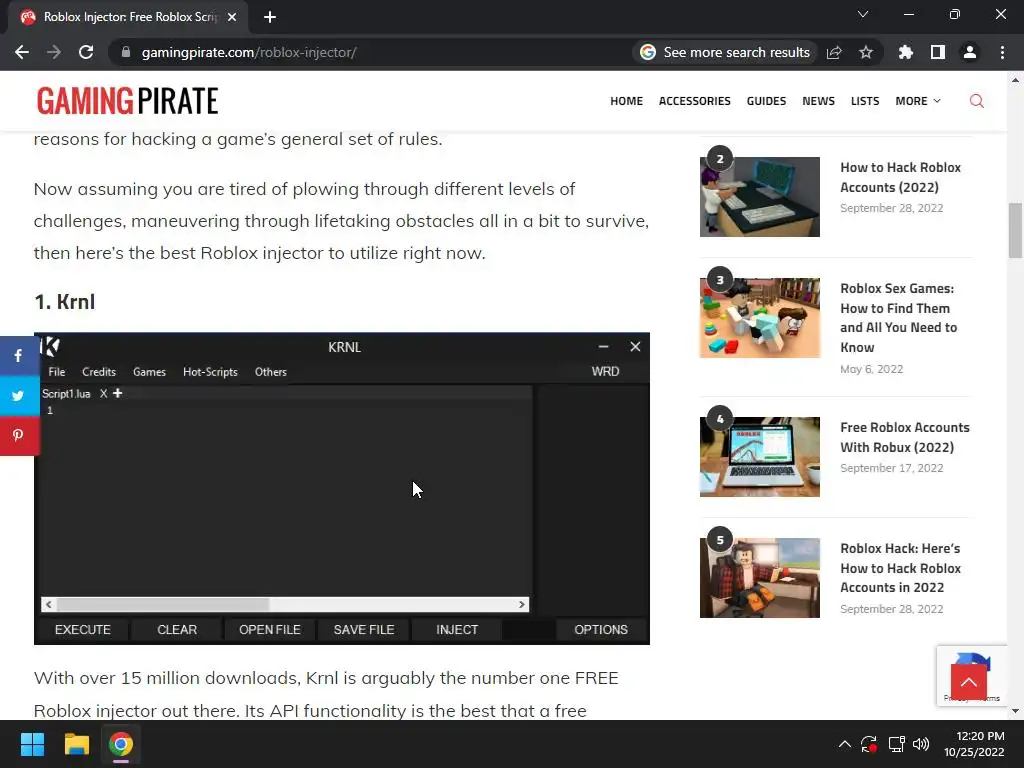This screenshot has height=768, width=1024.
Task: Open How to Hack Roblox Accounts article
Action: 900,177
